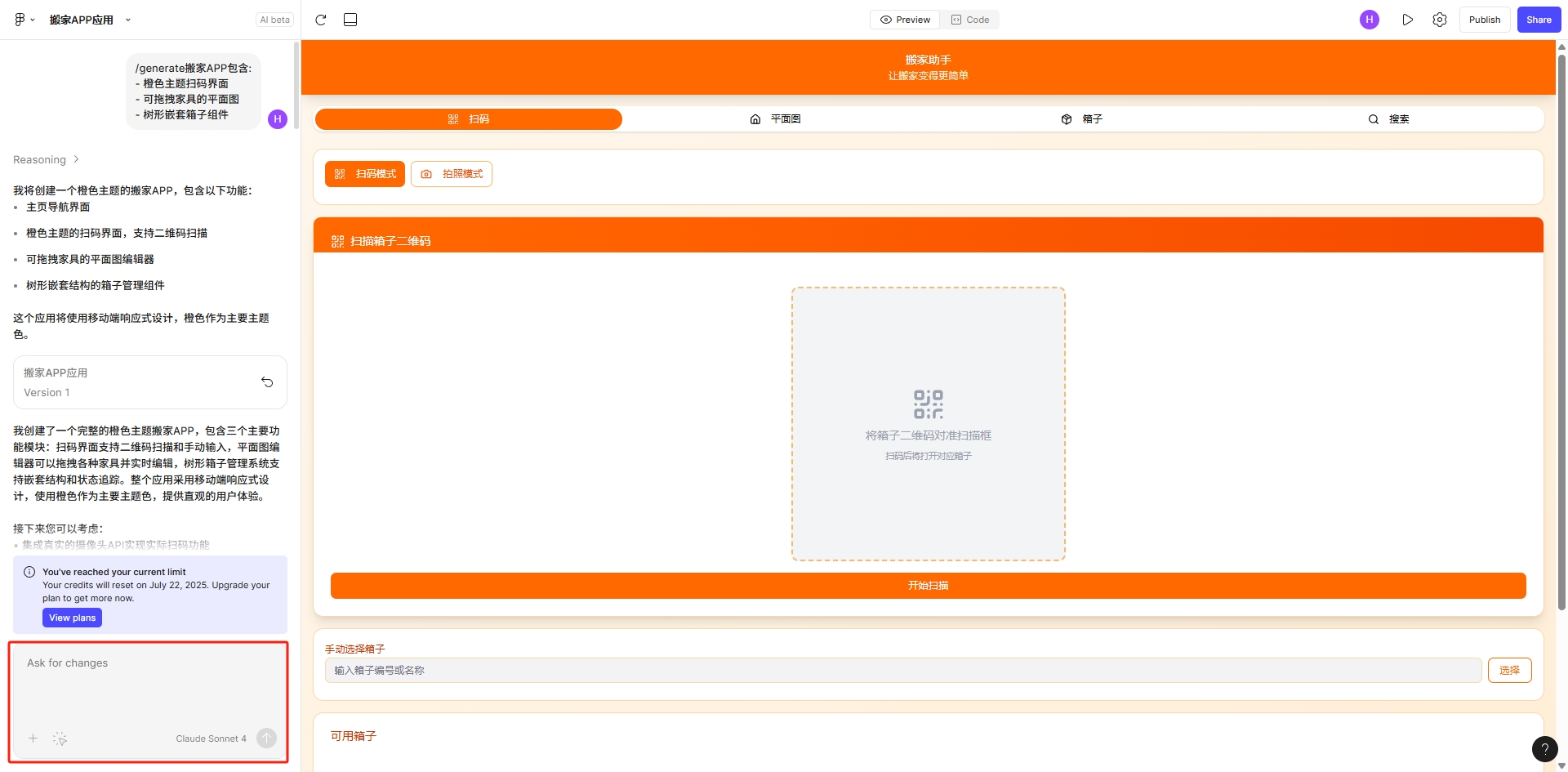
Task: Refresh the preview with reload icon
Action: 321,20
